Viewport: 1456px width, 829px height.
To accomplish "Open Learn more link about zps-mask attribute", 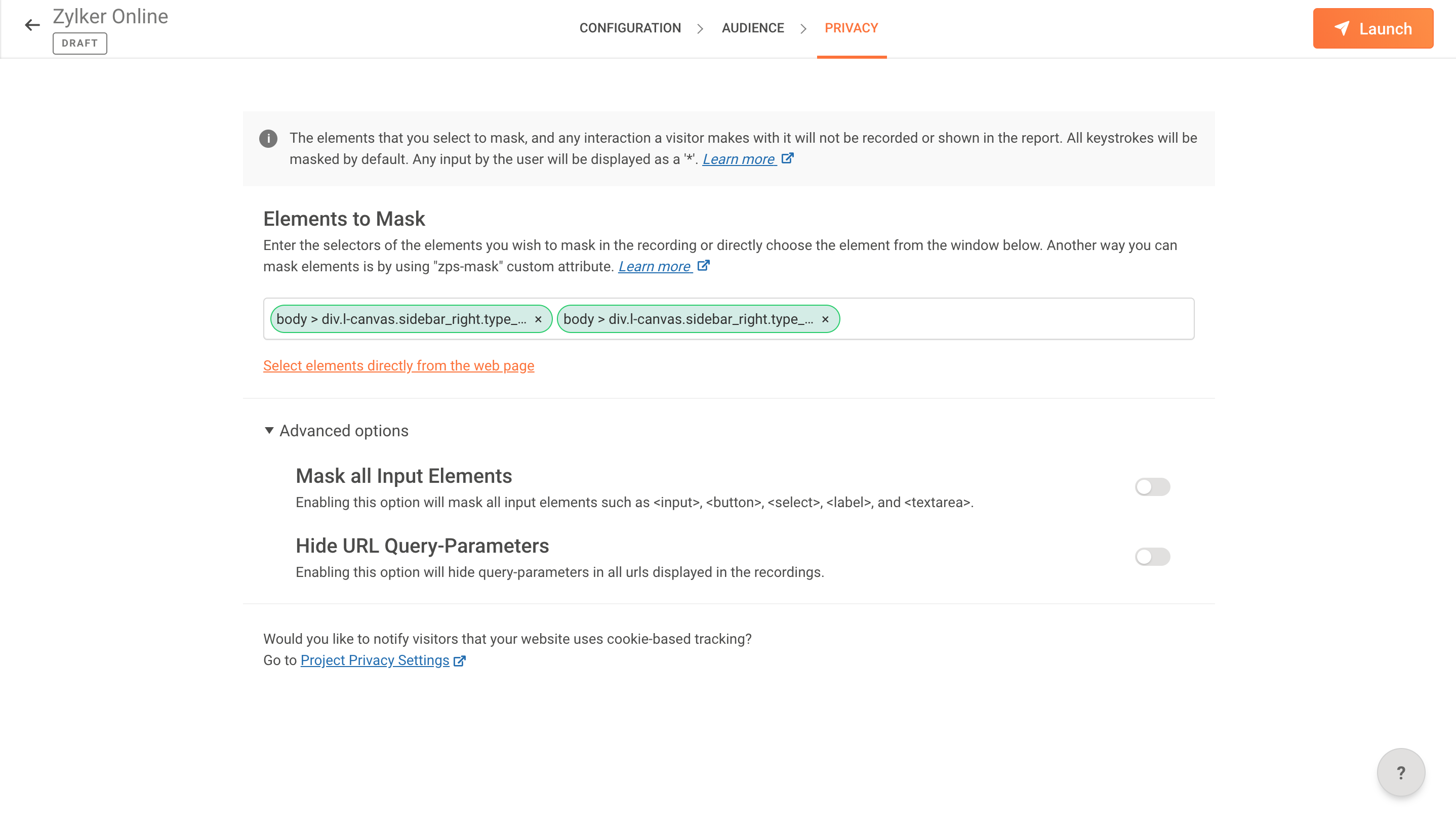I will (x=655, y=266).
